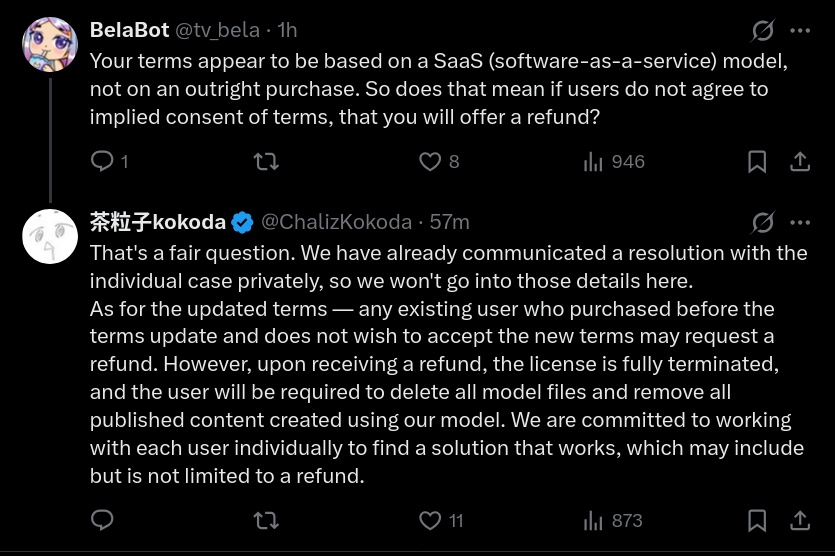The height and width of the screenshot is (556, 835).
Task: Reply to ChalizKokoda's tweet
Action: (103, 520)
